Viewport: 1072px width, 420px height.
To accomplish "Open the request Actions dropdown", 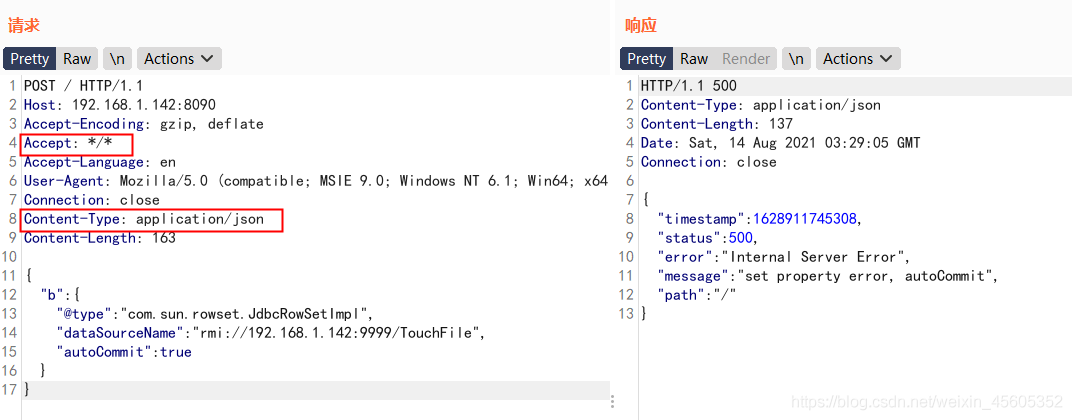I will tap(179, 59).
